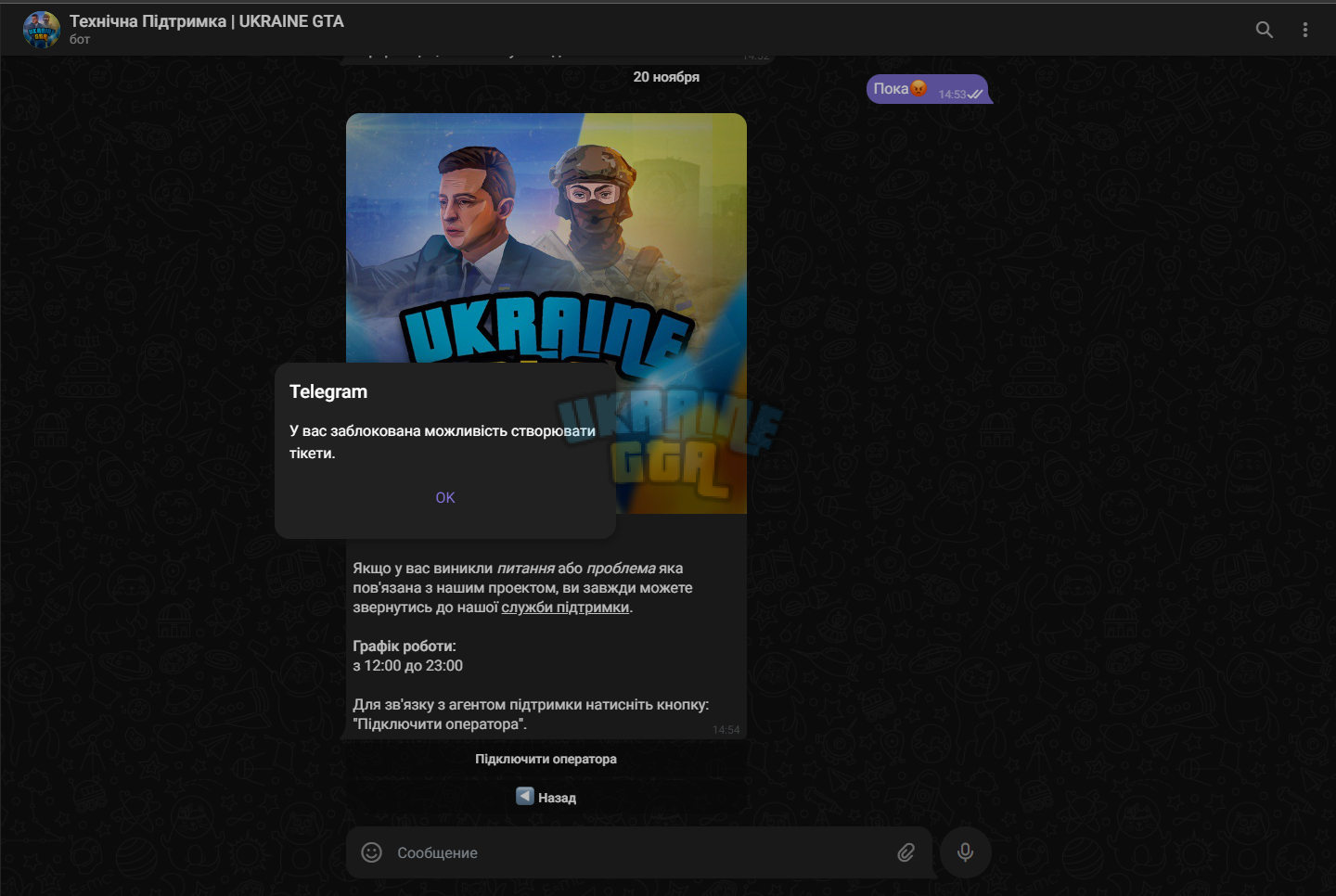Start voice recording with the microphone button
The width and height of the screenshot is (1336, 896).
965,852
